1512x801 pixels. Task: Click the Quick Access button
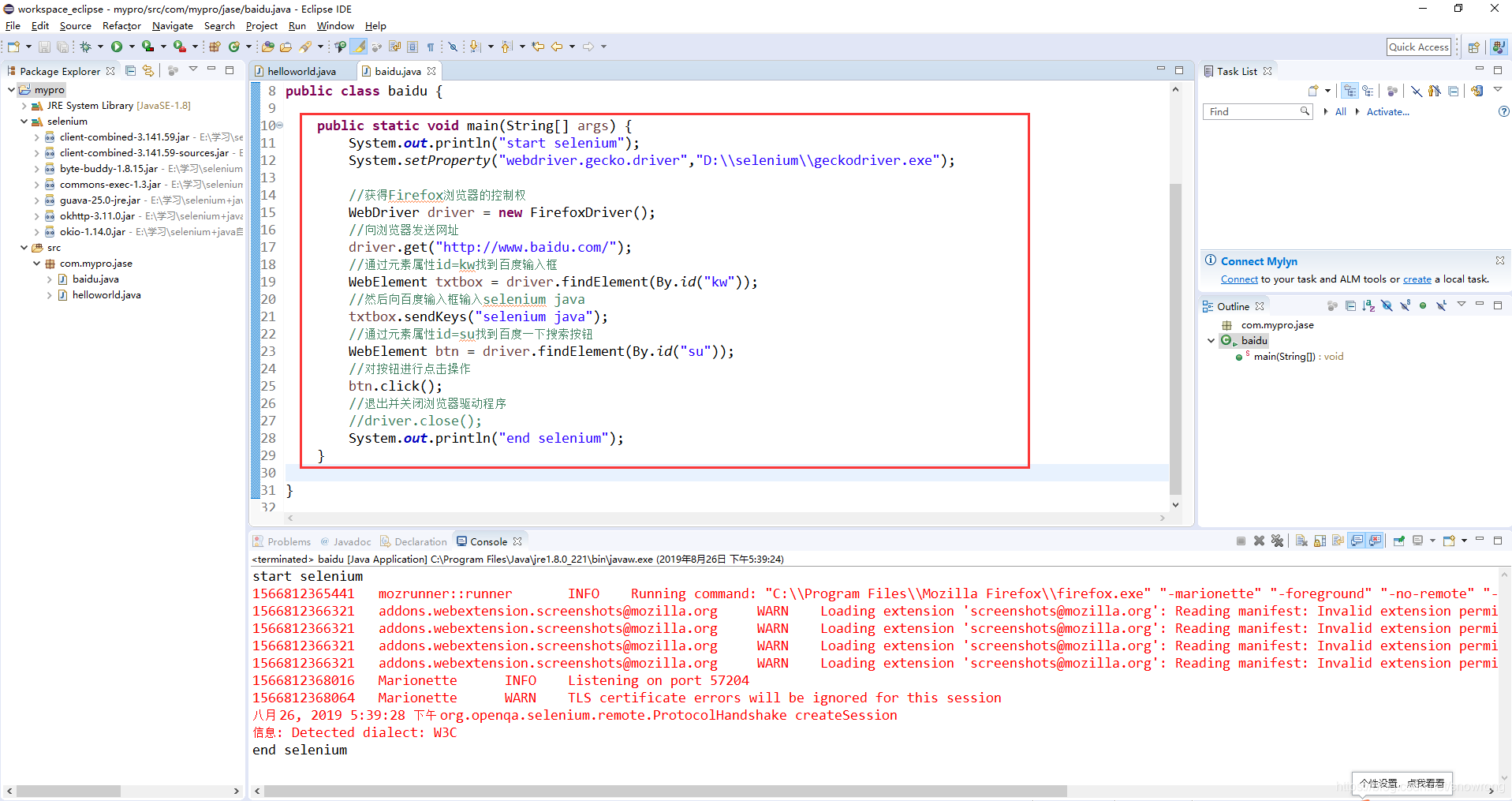1419,47
